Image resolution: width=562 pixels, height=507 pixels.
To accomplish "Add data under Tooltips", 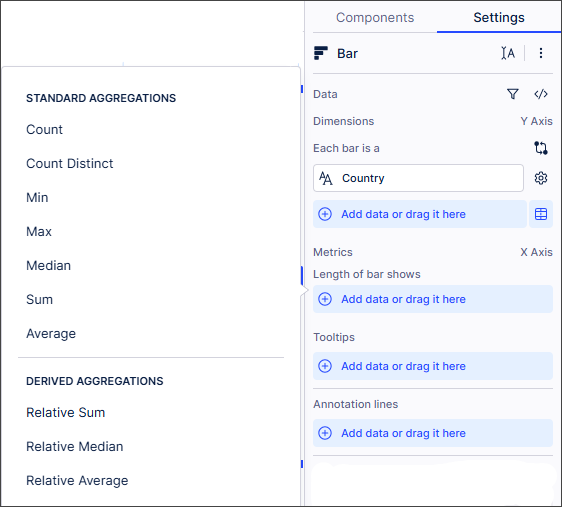I will 433,366.
